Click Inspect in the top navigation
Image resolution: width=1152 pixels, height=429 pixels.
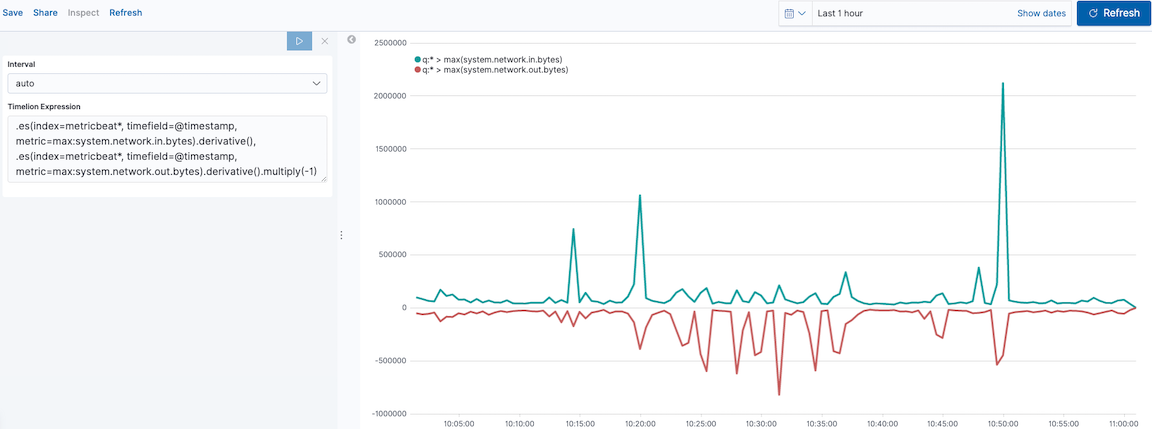[83, 13]
